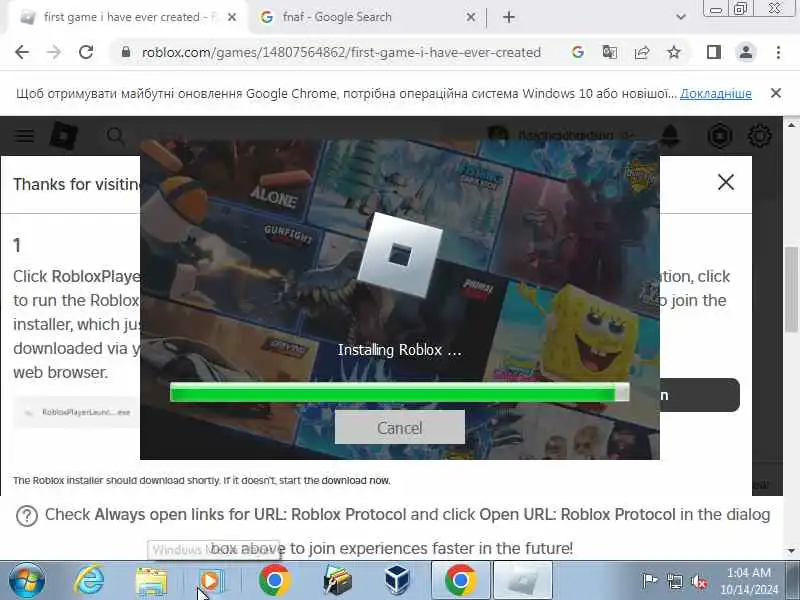800x600 pixels.
Task: Launch Internet Explorer from taskbar
Action: [89, 581]
